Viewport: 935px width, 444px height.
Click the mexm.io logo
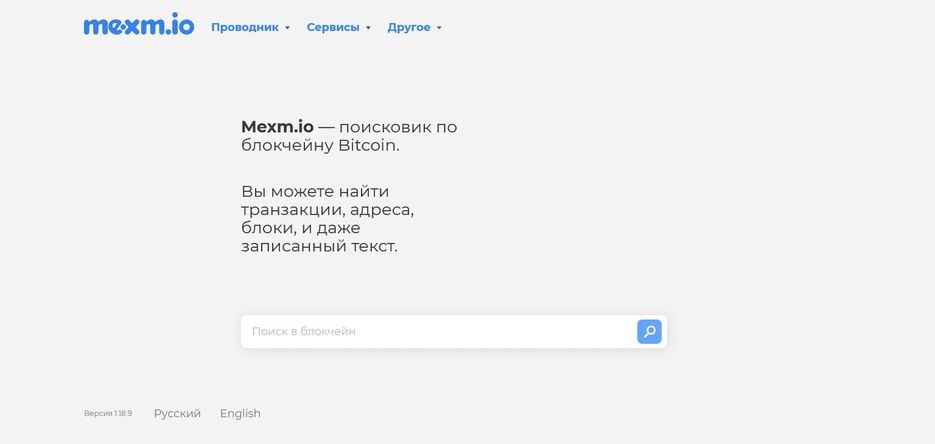[x=139, y=26]
